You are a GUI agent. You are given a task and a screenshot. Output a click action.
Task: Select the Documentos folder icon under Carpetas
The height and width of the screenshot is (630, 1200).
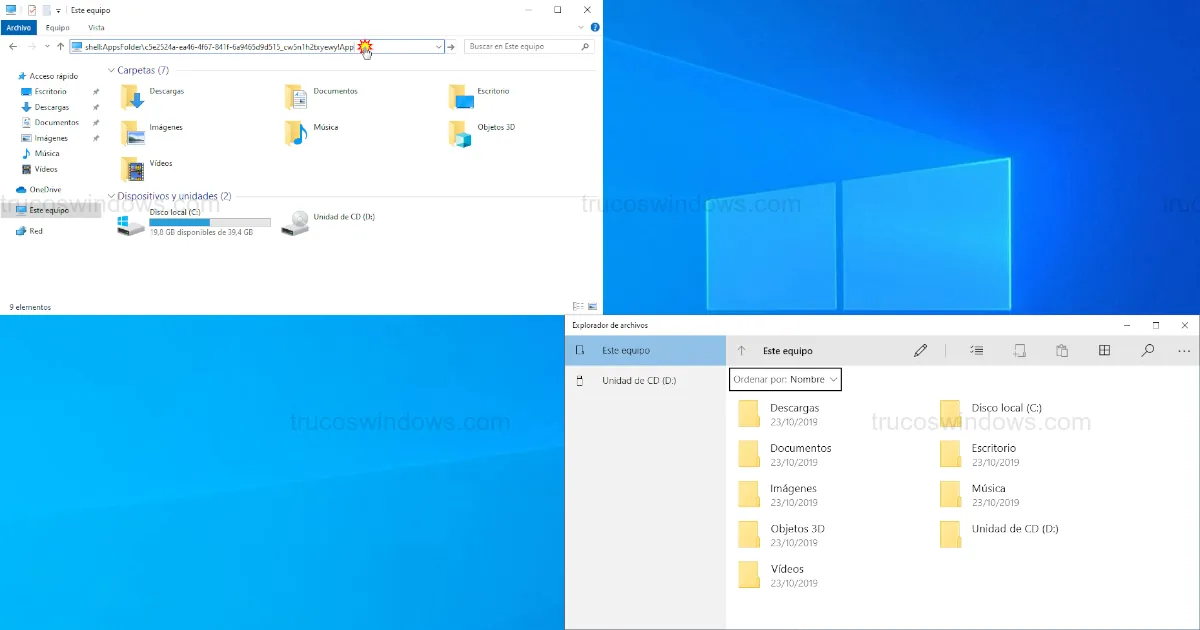tap(296, 96)
